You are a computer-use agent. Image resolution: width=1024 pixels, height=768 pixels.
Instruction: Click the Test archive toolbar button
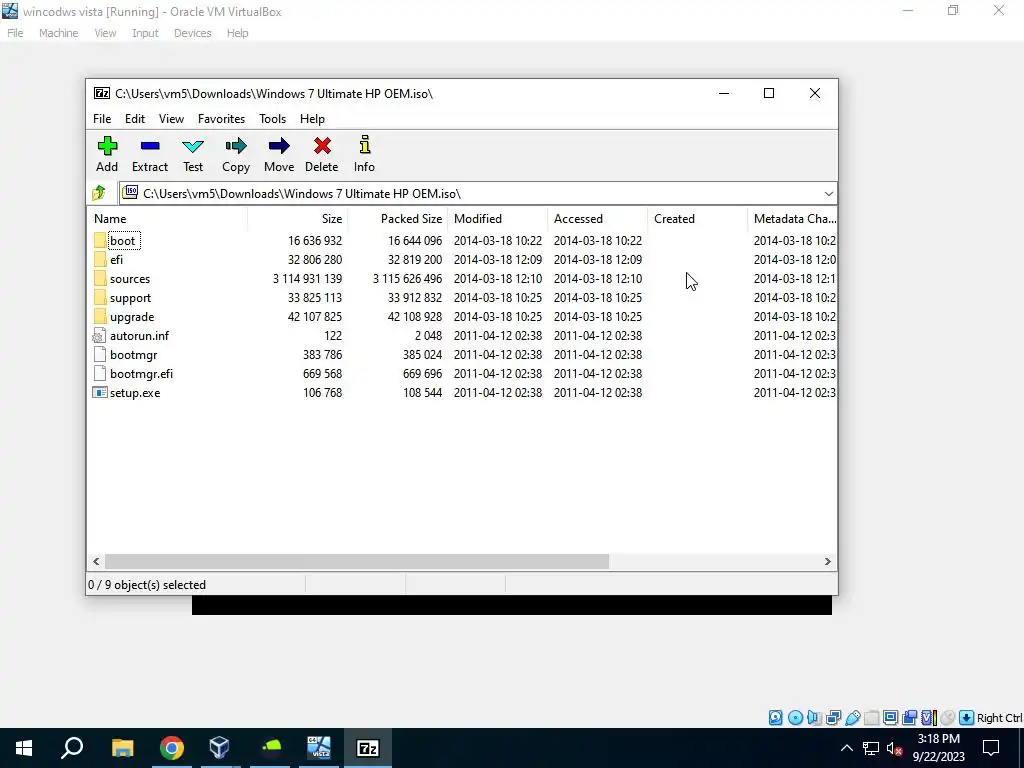(x=193, y=155)
